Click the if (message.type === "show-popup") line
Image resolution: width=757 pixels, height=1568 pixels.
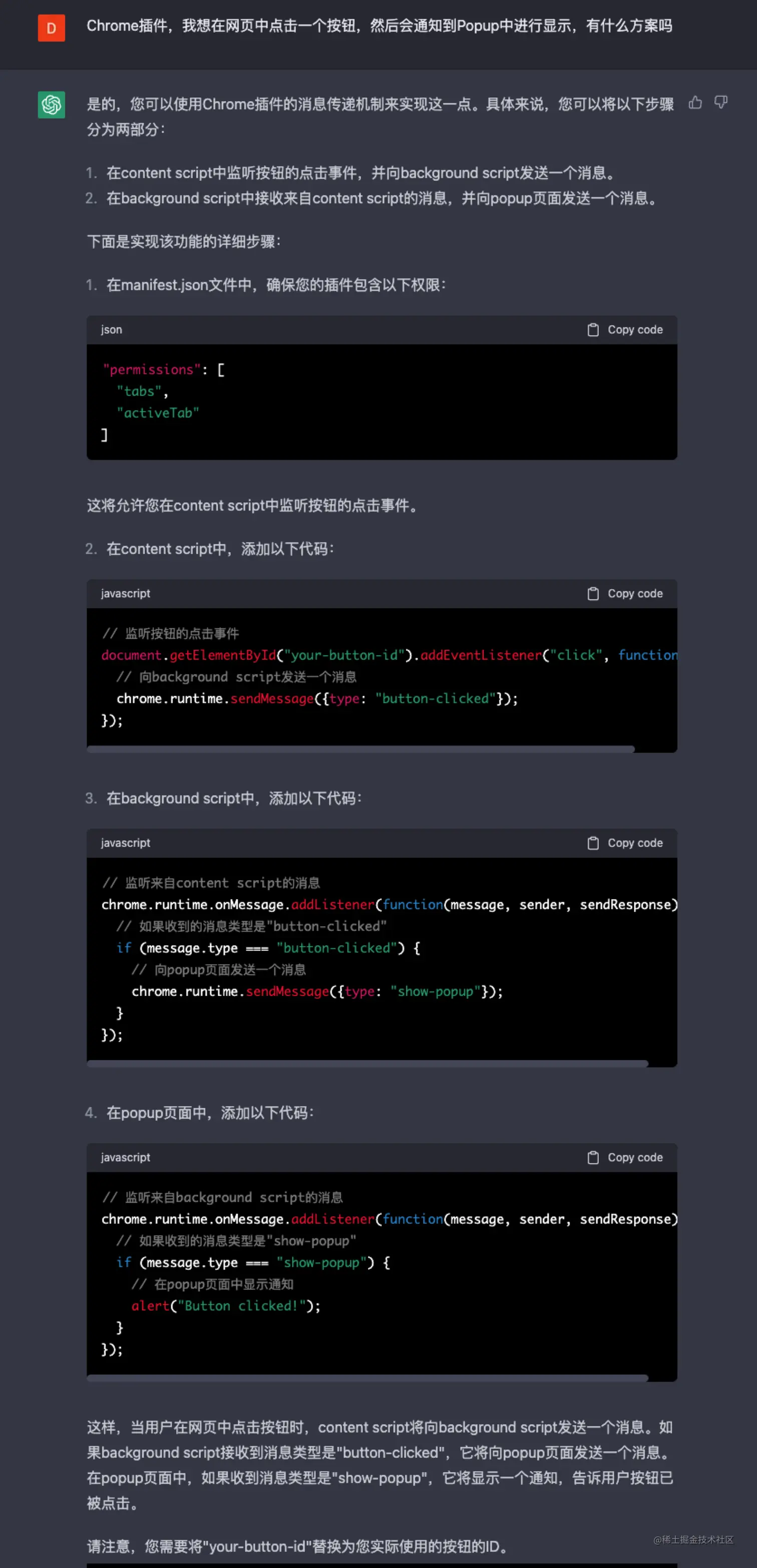(x=253, y=1262)
